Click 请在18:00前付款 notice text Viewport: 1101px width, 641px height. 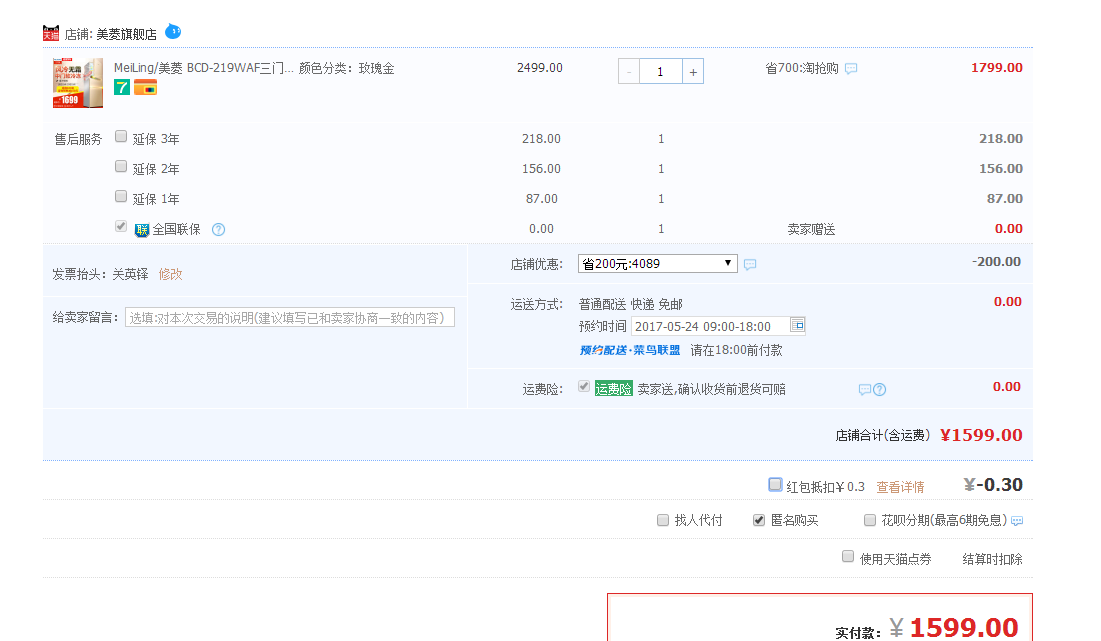click(737, 350)
